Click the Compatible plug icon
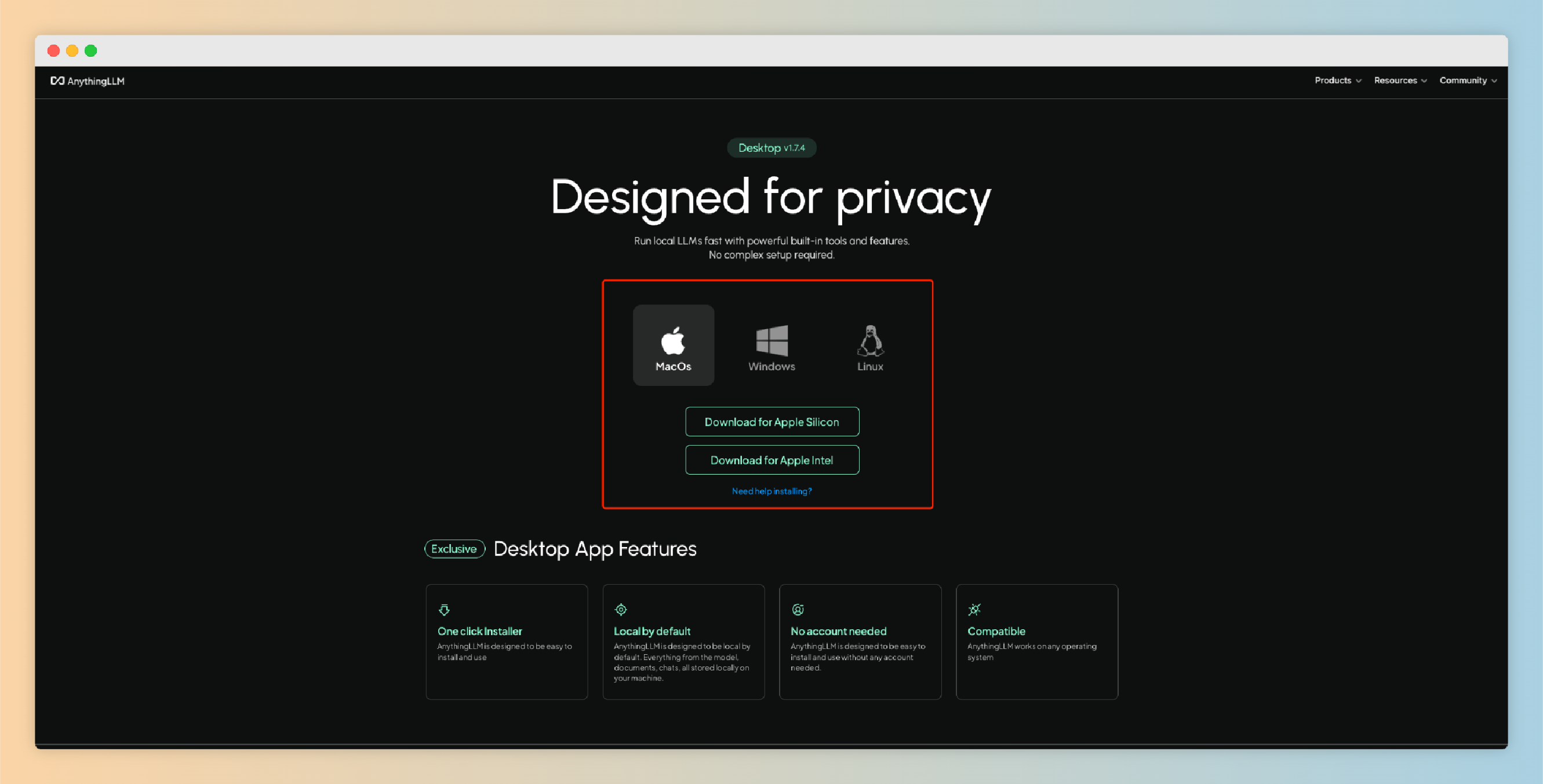The height and width of the screenshot is (784, 1543). tap(974, 610)
